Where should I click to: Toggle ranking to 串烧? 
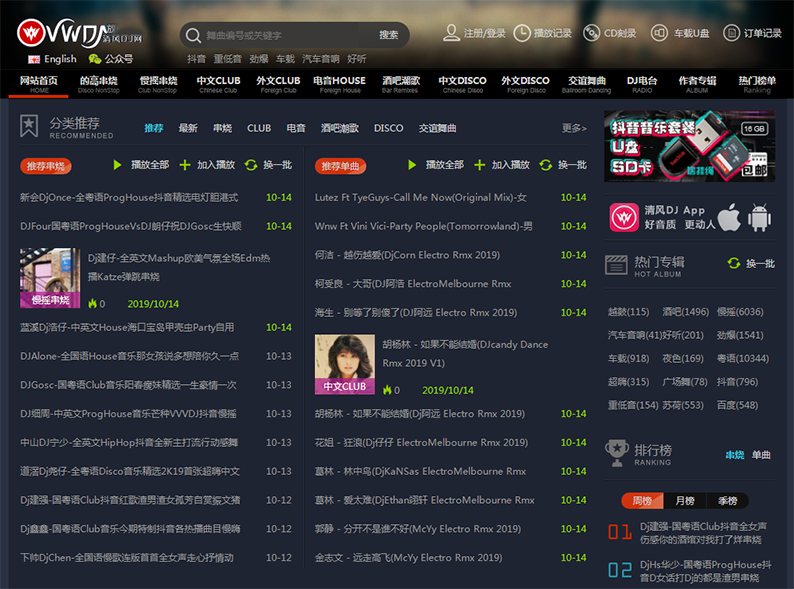tap(734, 455)
